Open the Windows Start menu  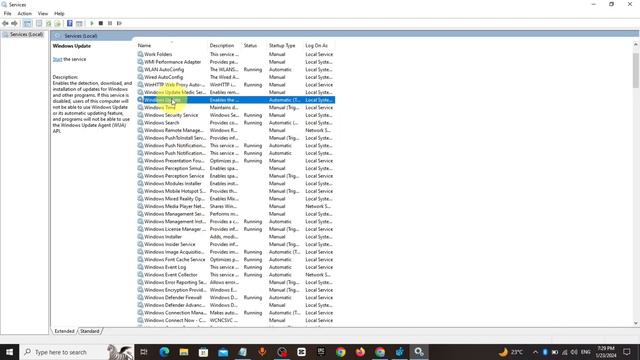click(x=9, y=352)
